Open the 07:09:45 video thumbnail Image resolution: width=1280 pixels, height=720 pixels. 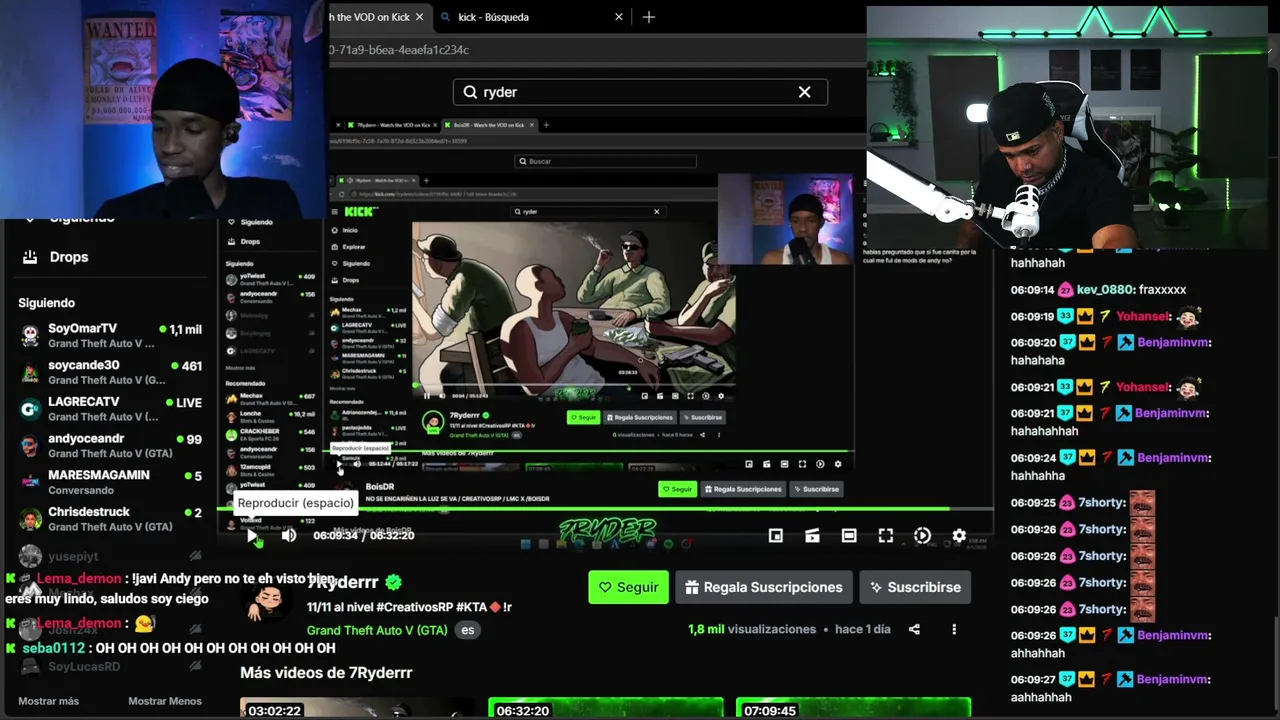853,709
